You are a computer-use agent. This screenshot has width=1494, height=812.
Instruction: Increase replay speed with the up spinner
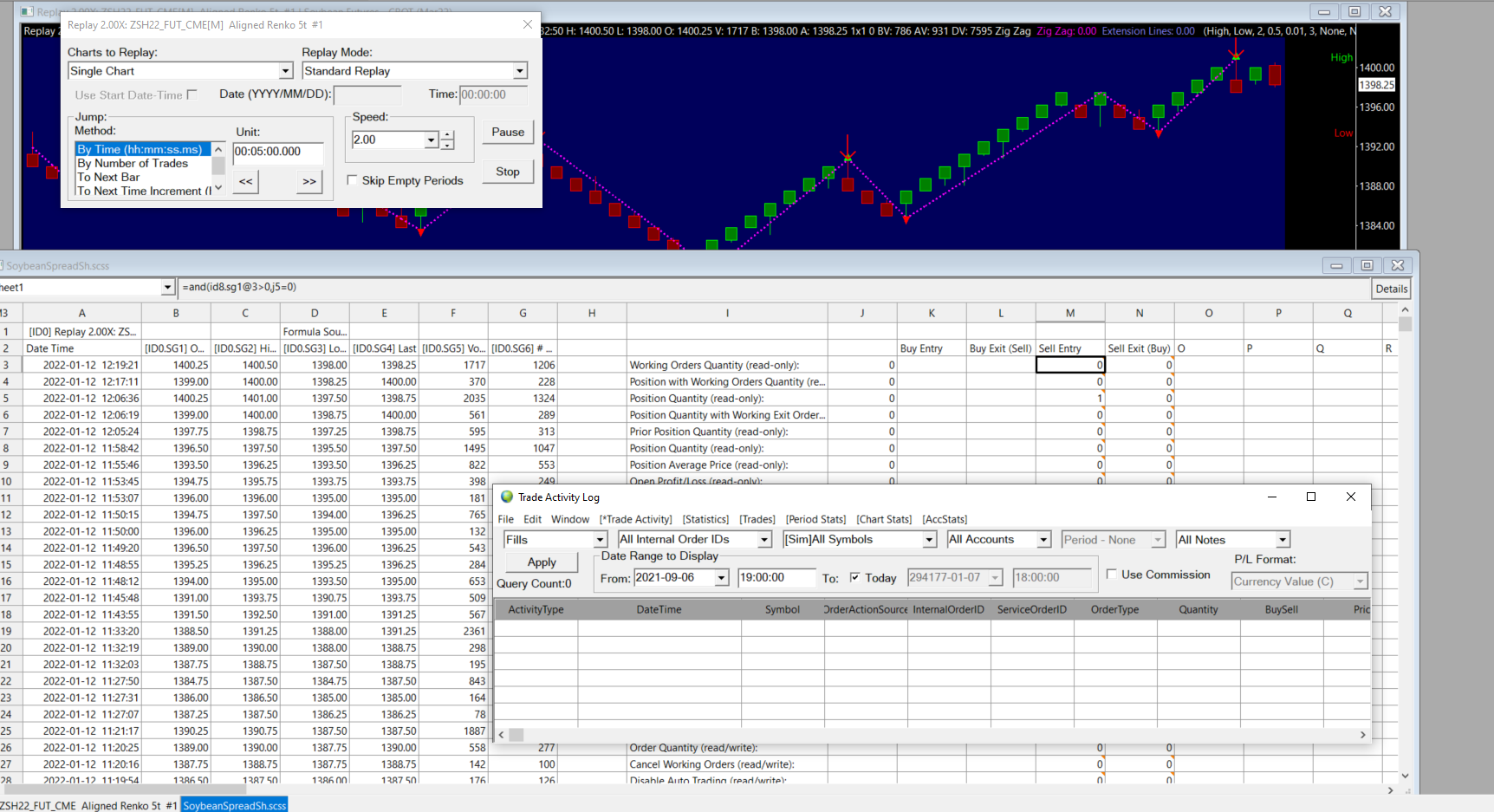tap(447, 135)
